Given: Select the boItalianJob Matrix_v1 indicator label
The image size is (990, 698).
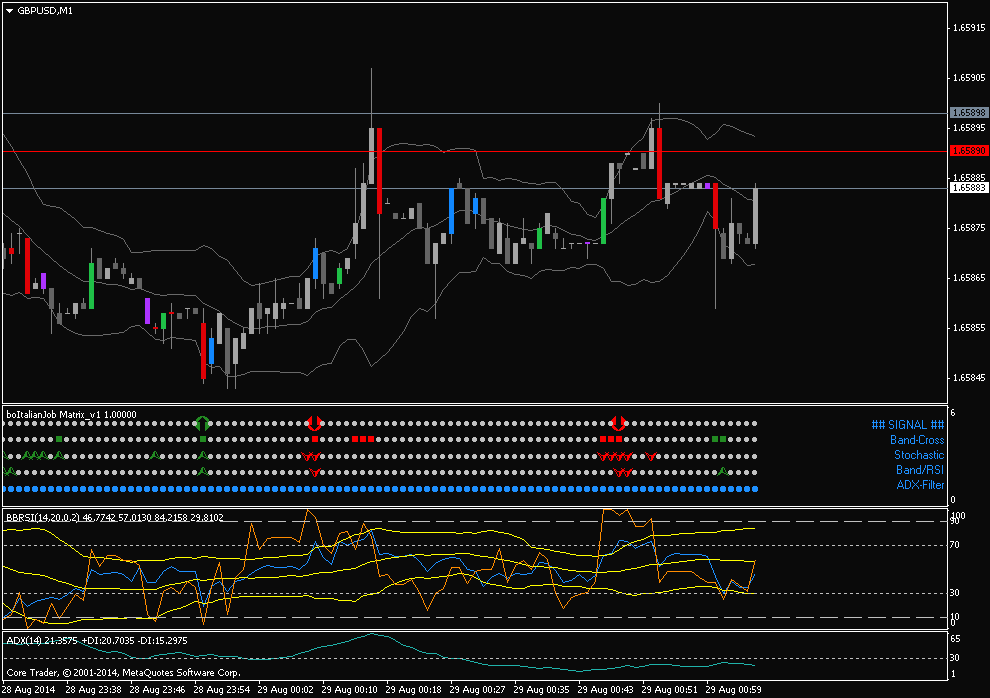Looking at the screenshot, I should (x=71, y=415).
